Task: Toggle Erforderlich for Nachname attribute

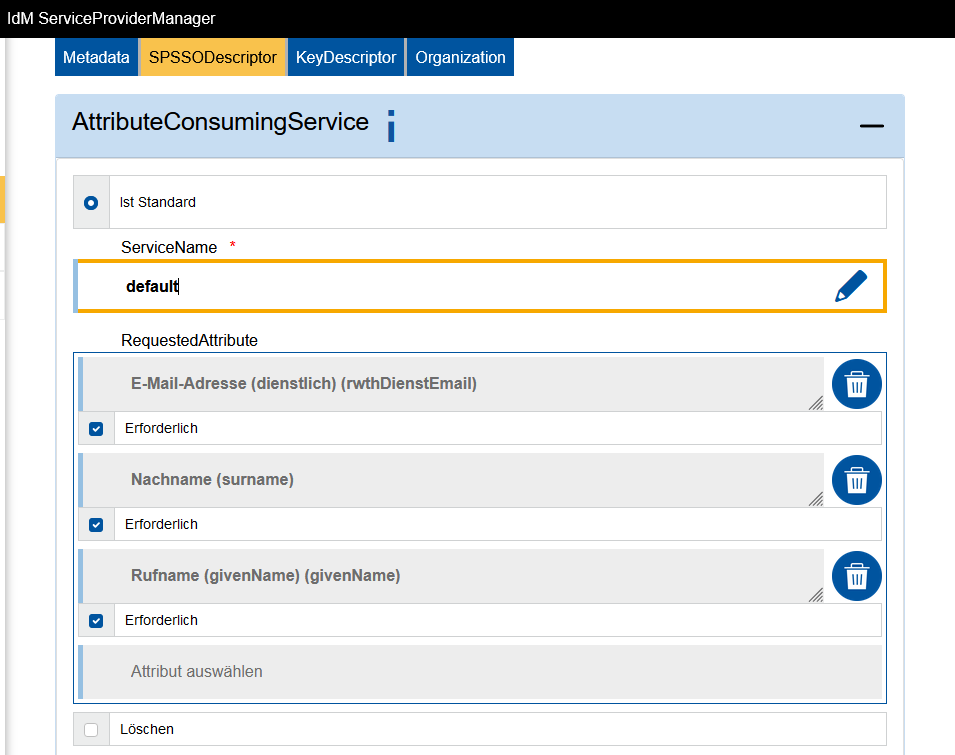Action: pos(96,525)
